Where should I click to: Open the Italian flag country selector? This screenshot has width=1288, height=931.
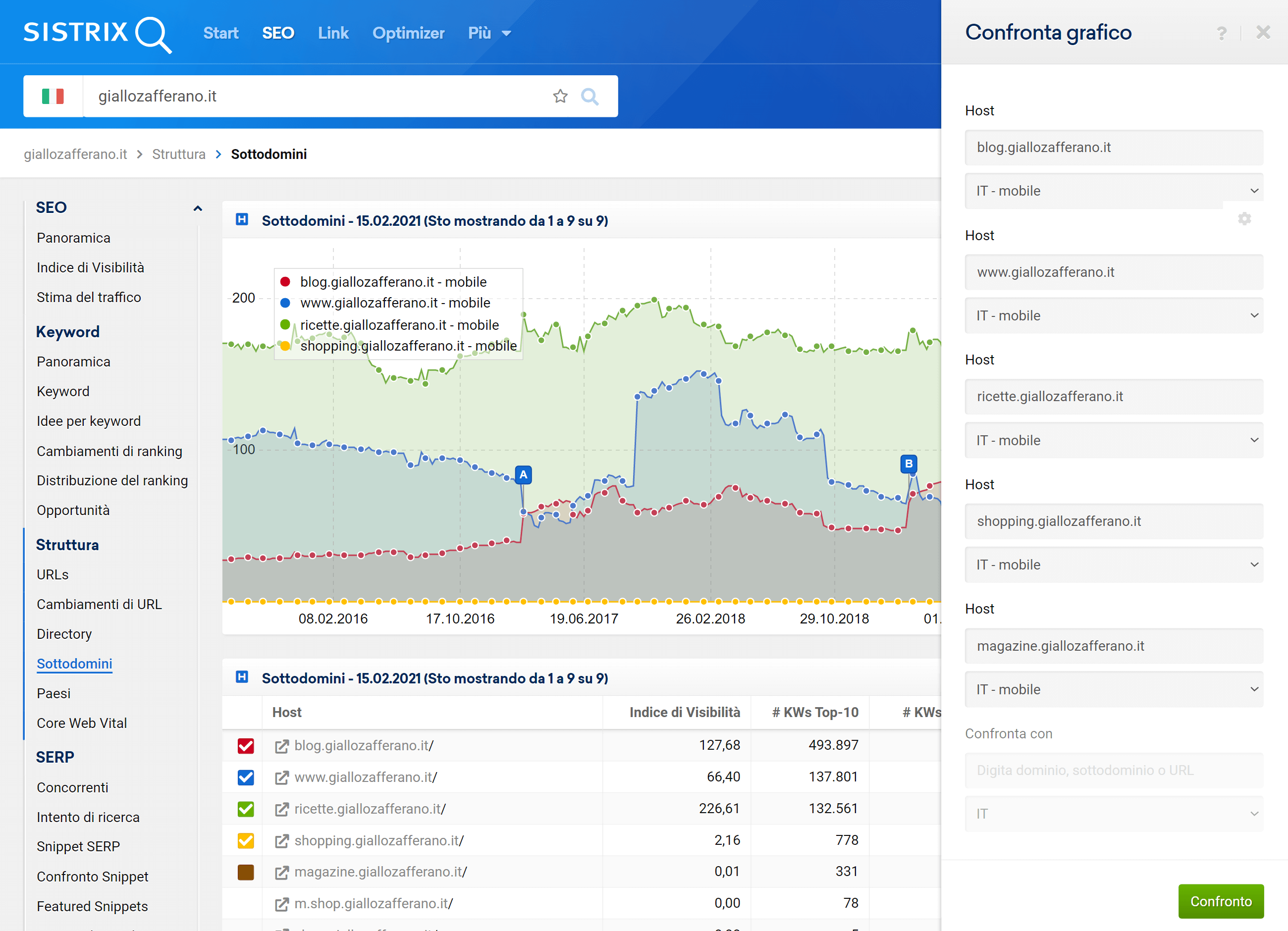tap(53, 96)
